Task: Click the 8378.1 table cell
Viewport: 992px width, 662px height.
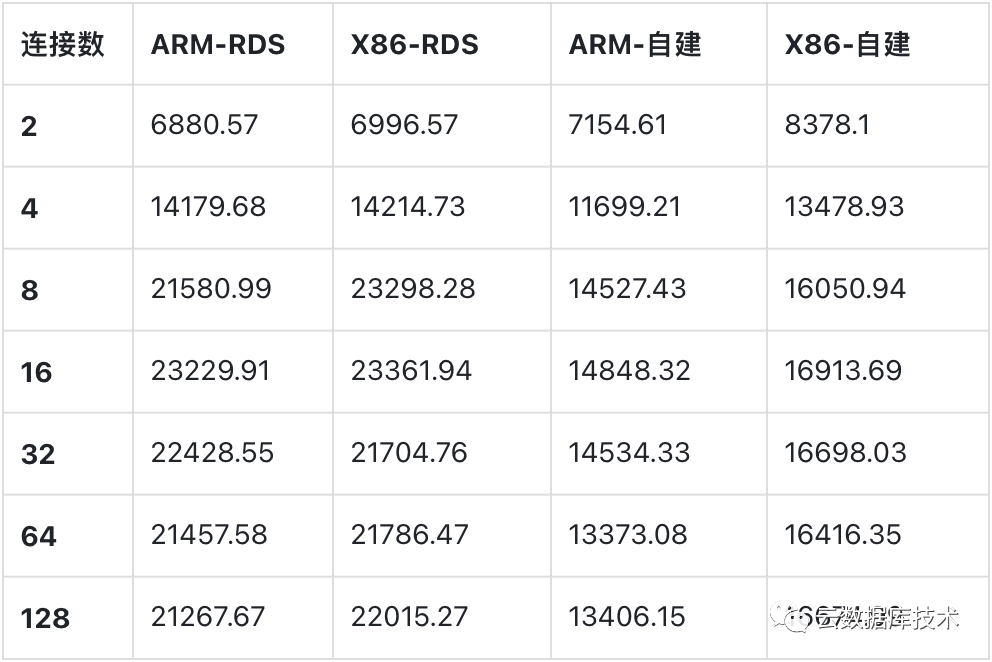Action: 828,125
